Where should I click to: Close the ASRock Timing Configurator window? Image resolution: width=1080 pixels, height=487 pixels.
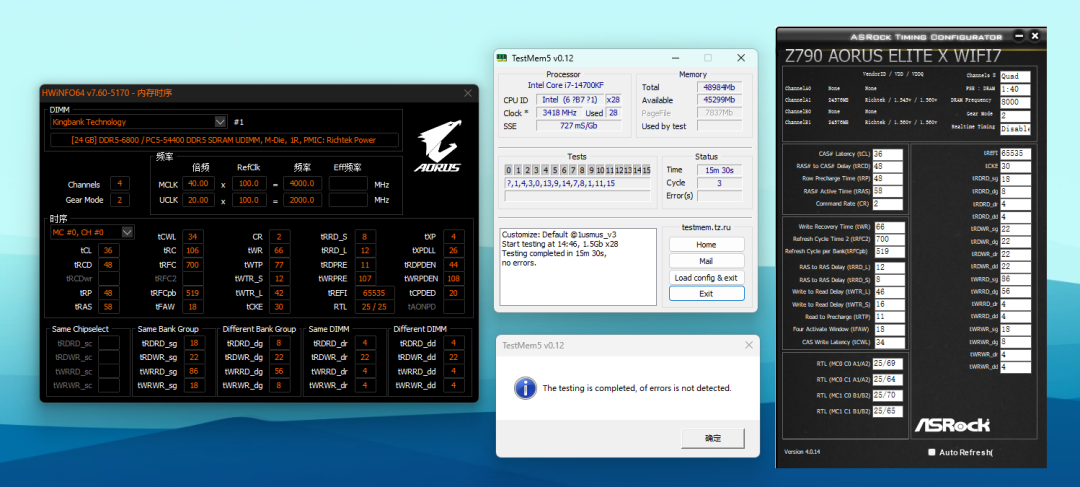[1035, 35]
